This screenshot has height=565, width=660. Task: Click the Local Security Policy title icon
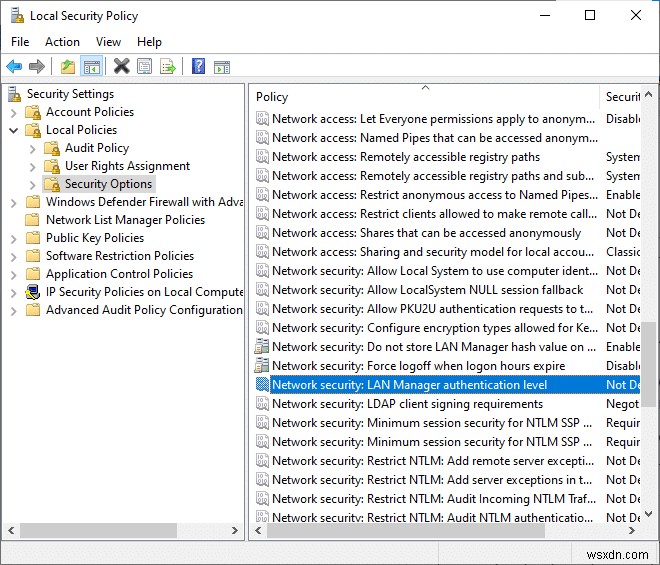(x=17, y=16)
